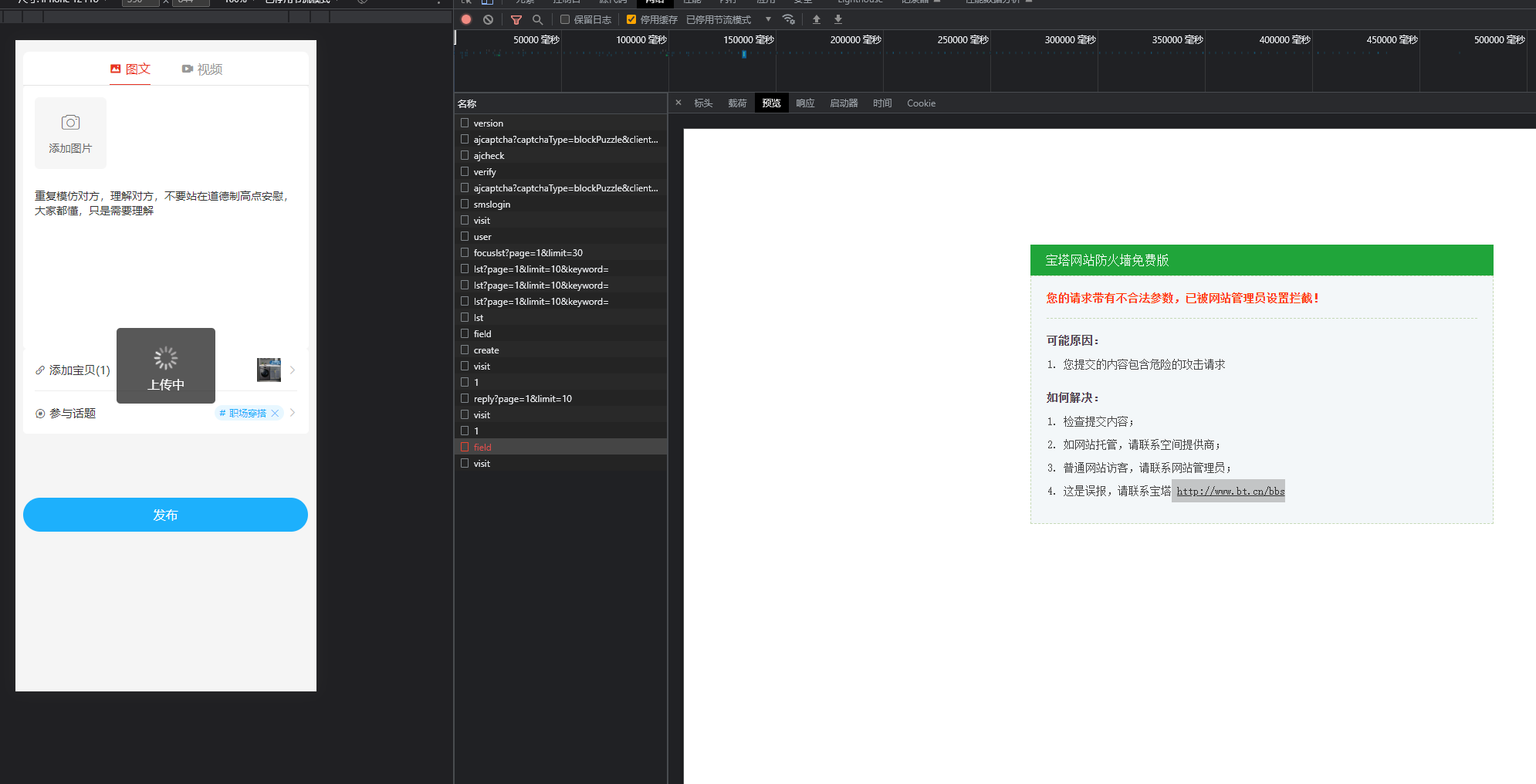Select the 预览 tab

pyautogui.click(x=771, y=103)
